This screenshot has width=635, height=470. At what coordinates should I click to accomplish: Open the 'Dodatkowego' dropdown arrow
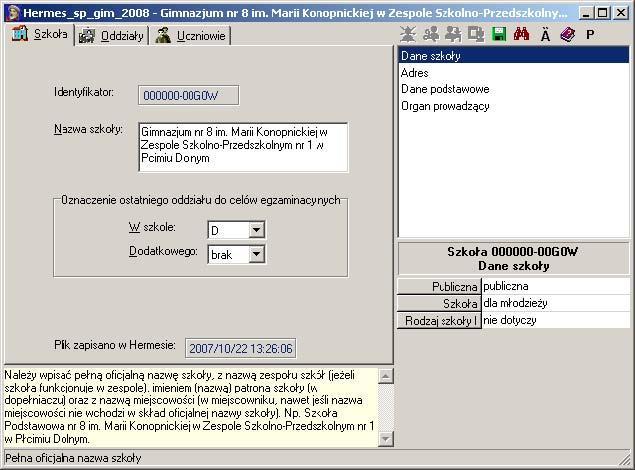point(256,255)
